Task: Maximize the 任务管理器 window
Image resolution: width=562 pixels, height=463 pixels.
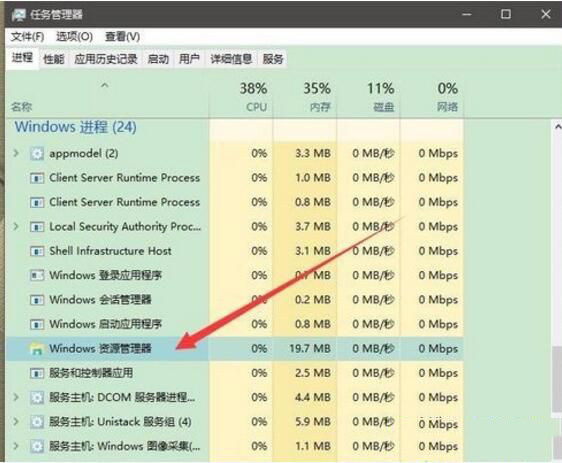Action: click(506, 14)
